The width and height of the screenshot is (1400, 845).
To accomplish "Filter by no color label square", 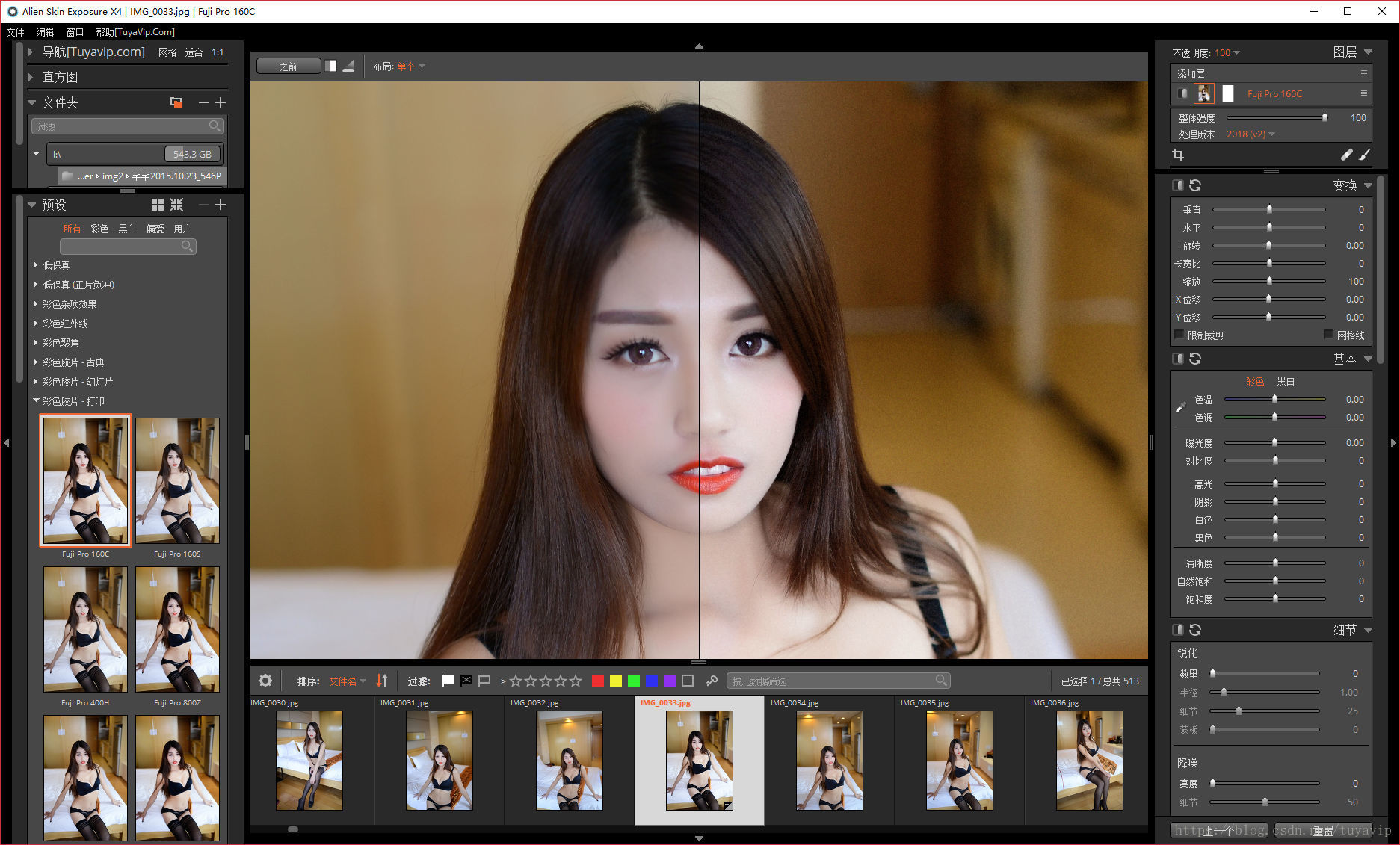I will pos(688,681).
